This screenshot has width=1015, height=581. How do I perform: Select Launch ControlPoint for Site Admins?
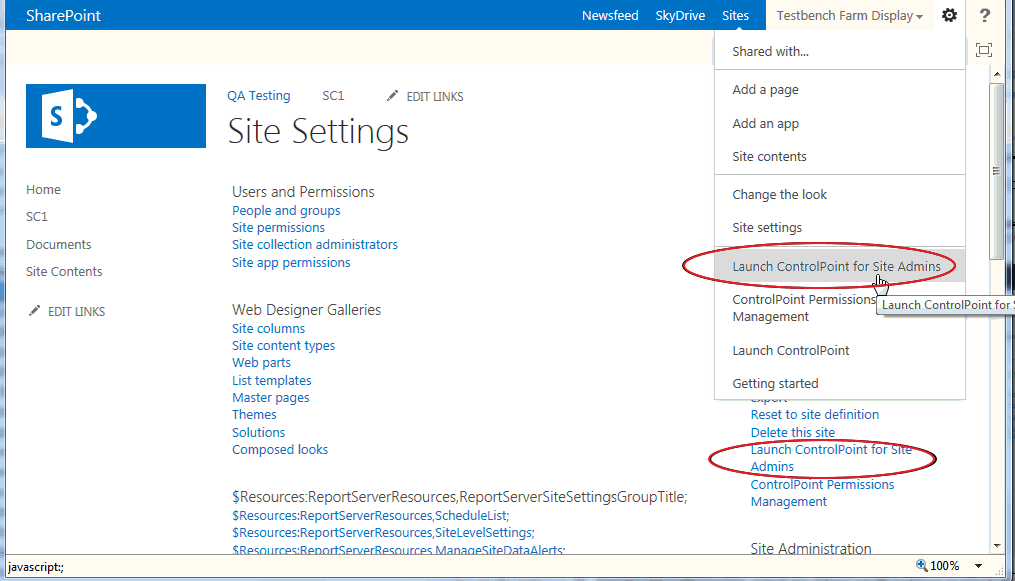coord(837,267)
